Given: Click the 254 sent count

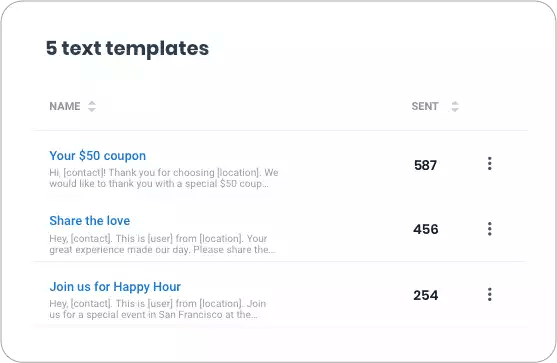Looking at the screenshot, I should click(x=426, y=296).
